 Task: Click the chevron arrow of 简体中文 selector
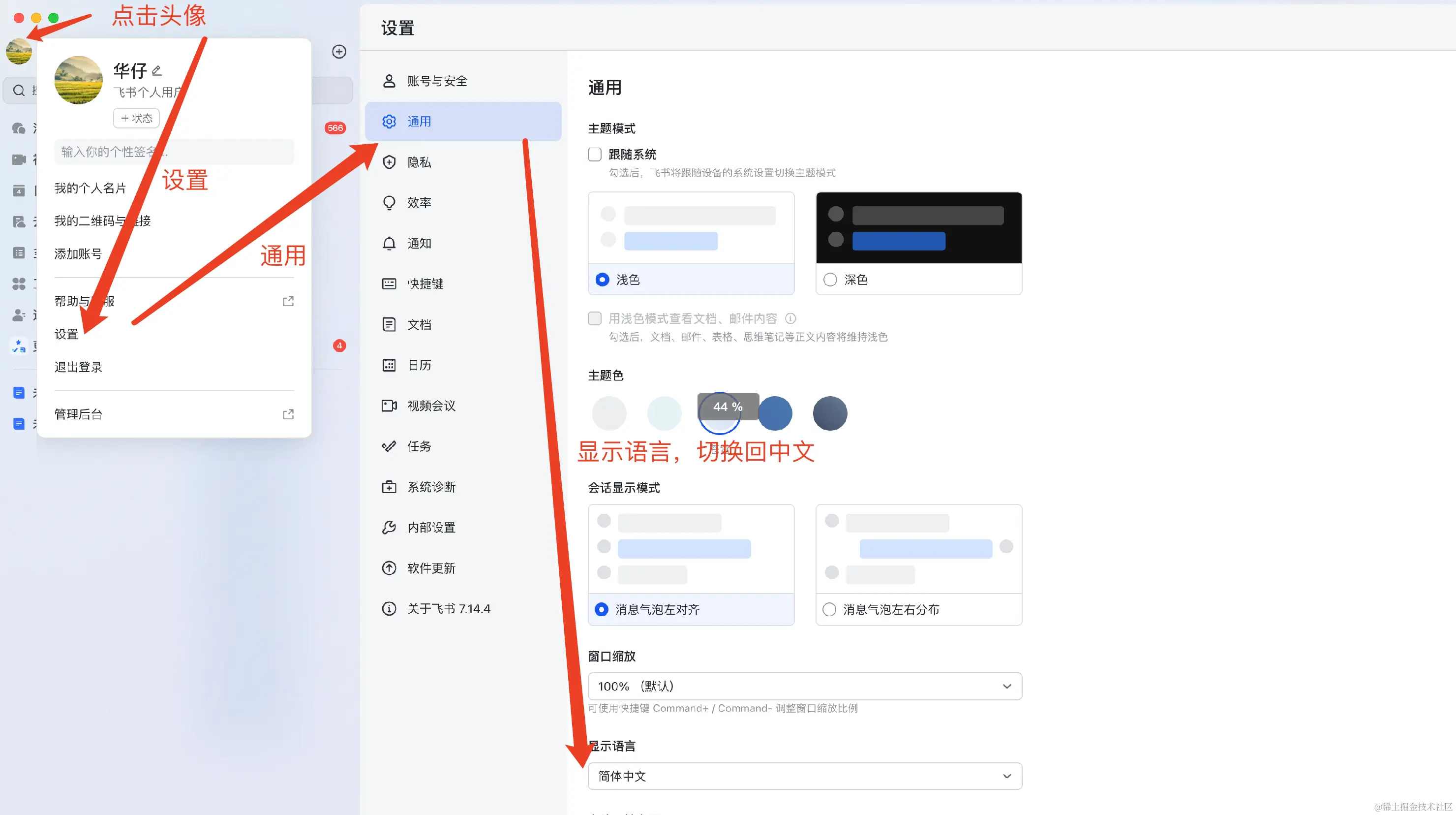pyautogui.click(x=1006, y=776)
